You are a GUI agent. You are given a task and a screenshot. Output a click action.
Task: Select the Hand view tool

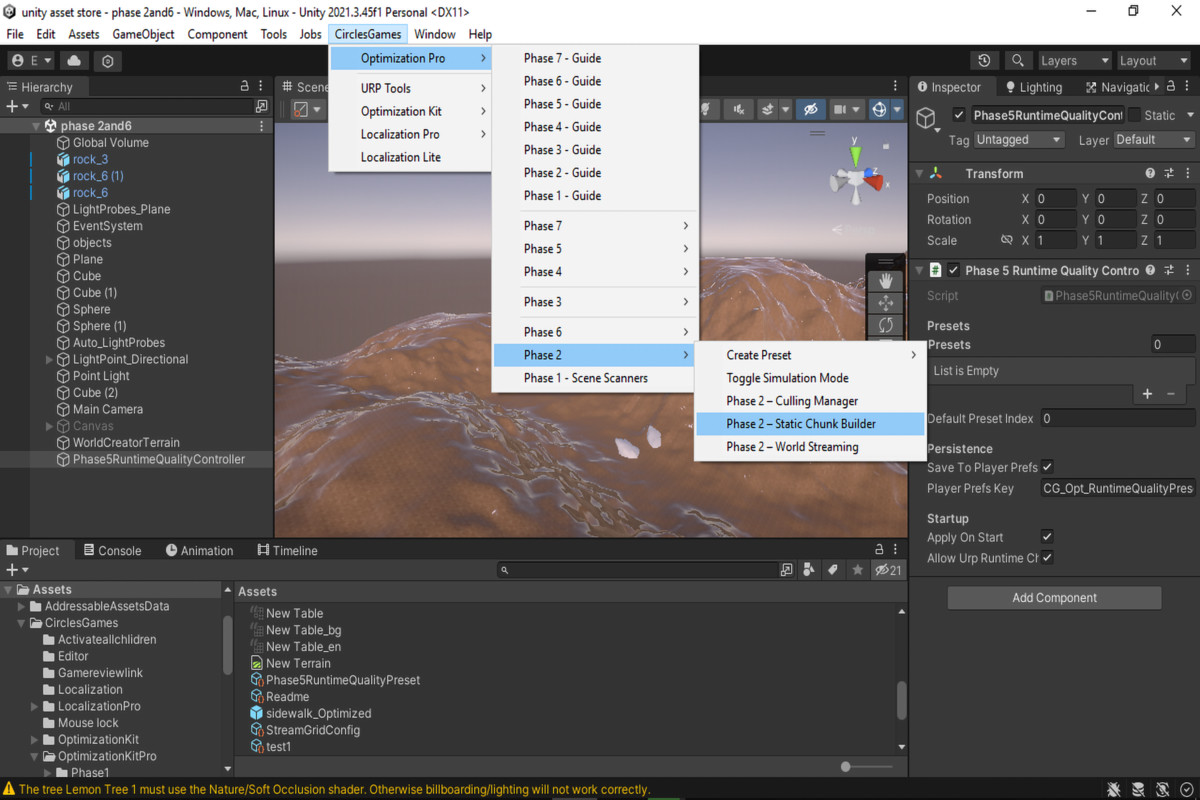point(885,281)
